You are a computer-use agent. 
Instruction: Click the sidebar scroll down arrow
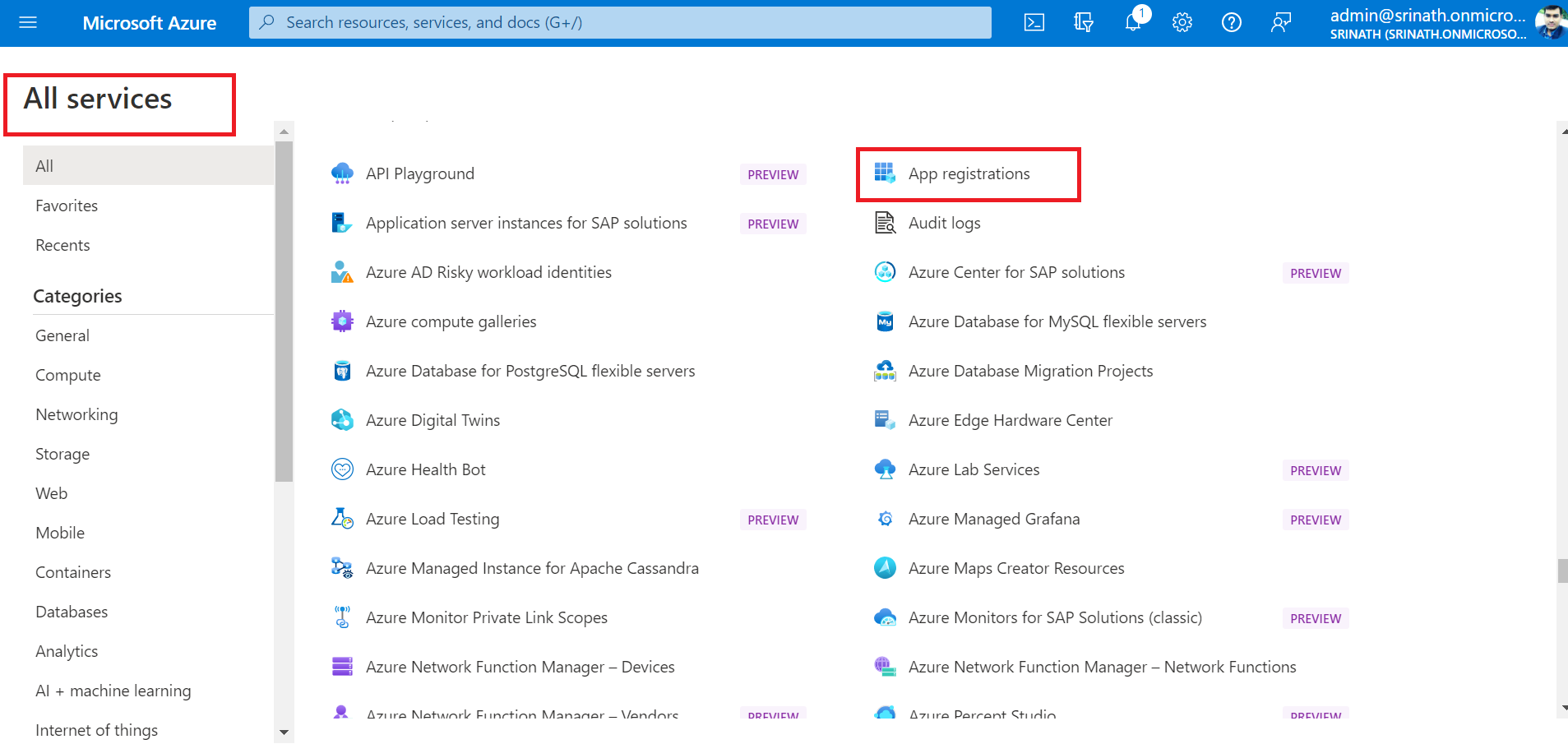284,732
